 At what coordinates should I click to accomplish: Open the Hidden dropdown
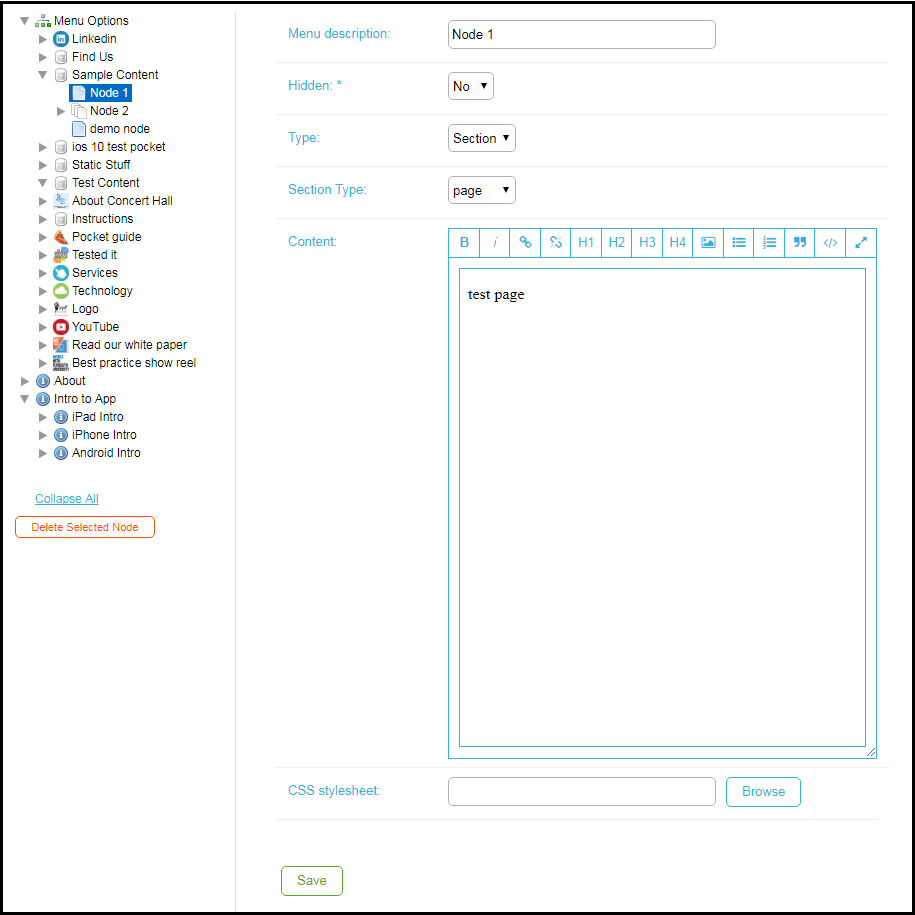(470, 86)
